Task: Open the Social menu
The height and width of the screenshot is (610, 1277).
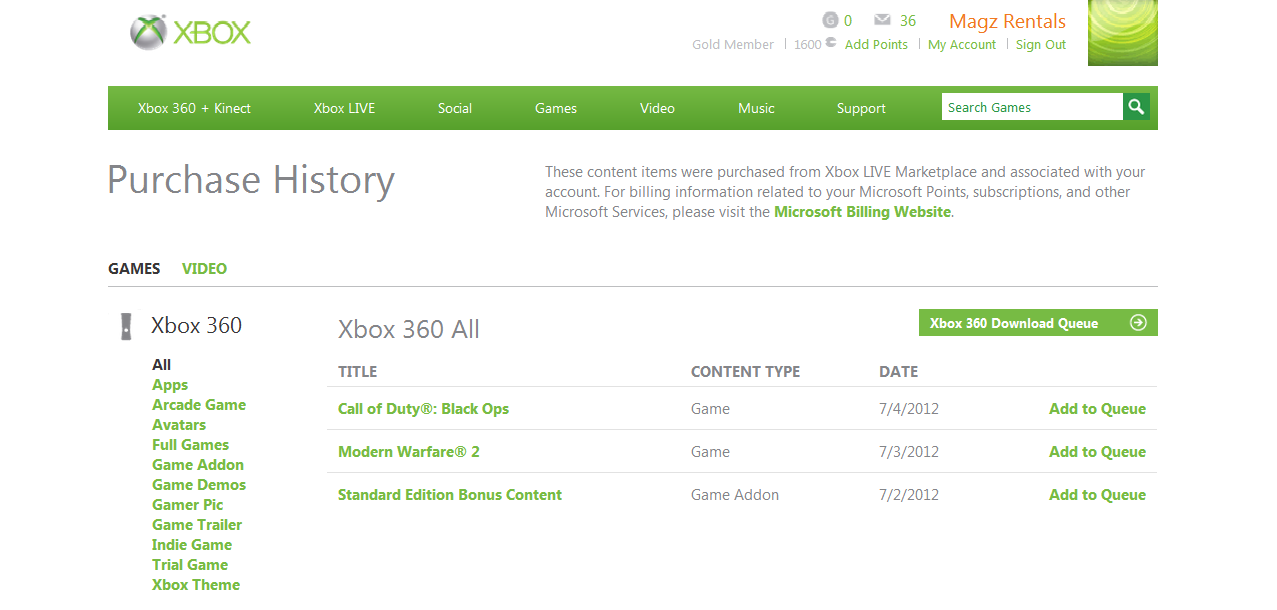Action: (455, 108)
